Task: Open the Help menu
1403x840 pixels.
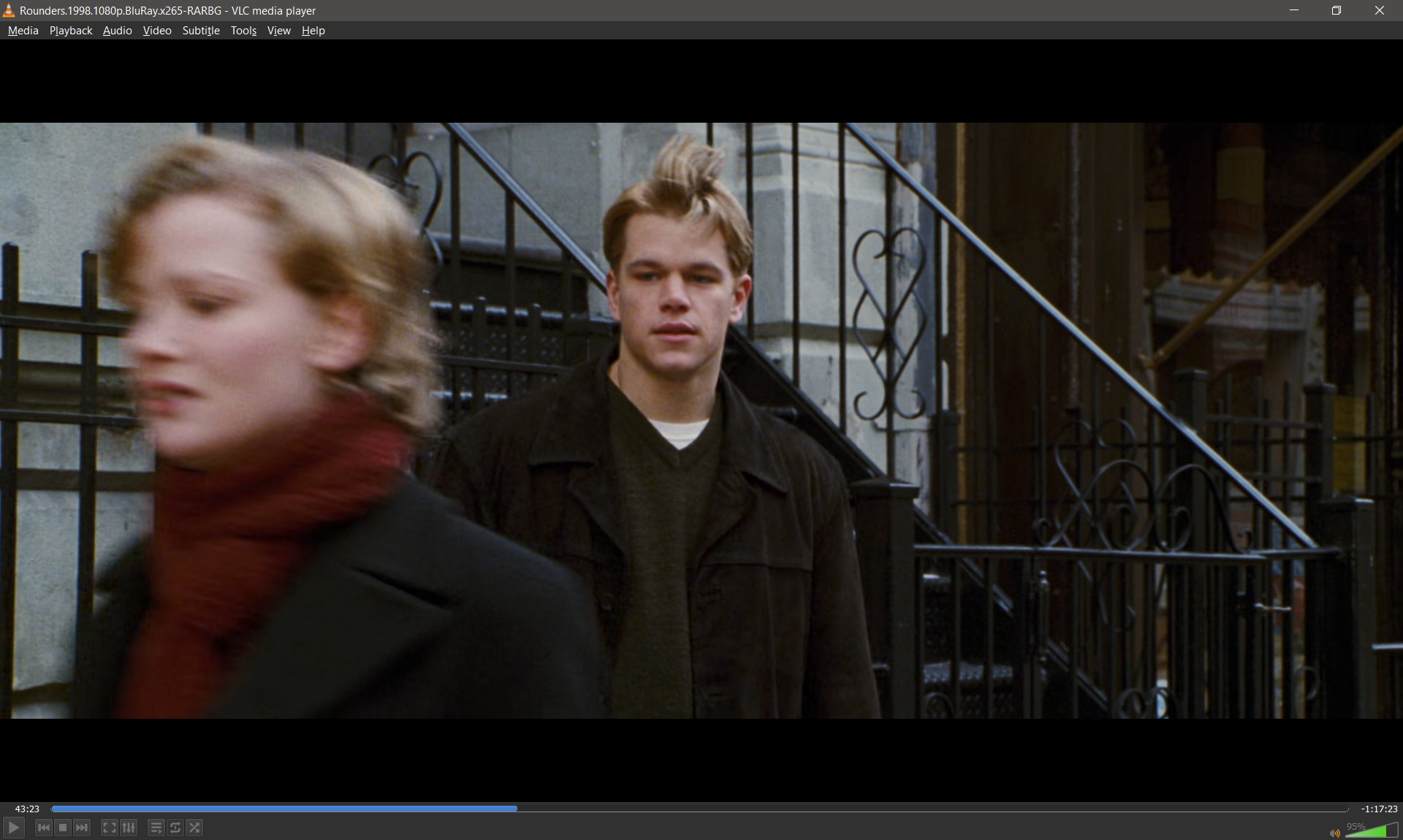Action: [313, 31]
